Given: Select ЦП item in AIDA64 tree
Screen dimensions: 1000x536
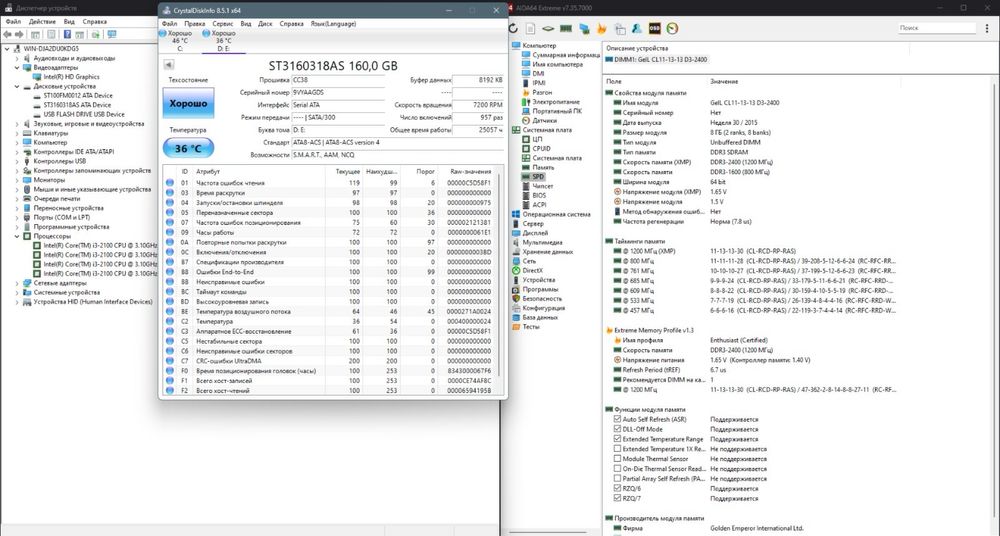Looking at the screenshot, I should (x=537, y=139).
